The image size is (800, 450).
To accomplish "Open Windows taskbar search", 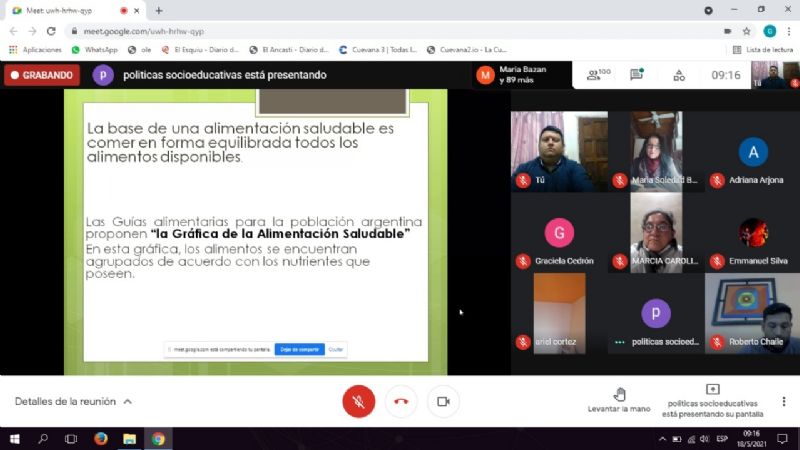I will pyautogui.click(x=43, y=439).
